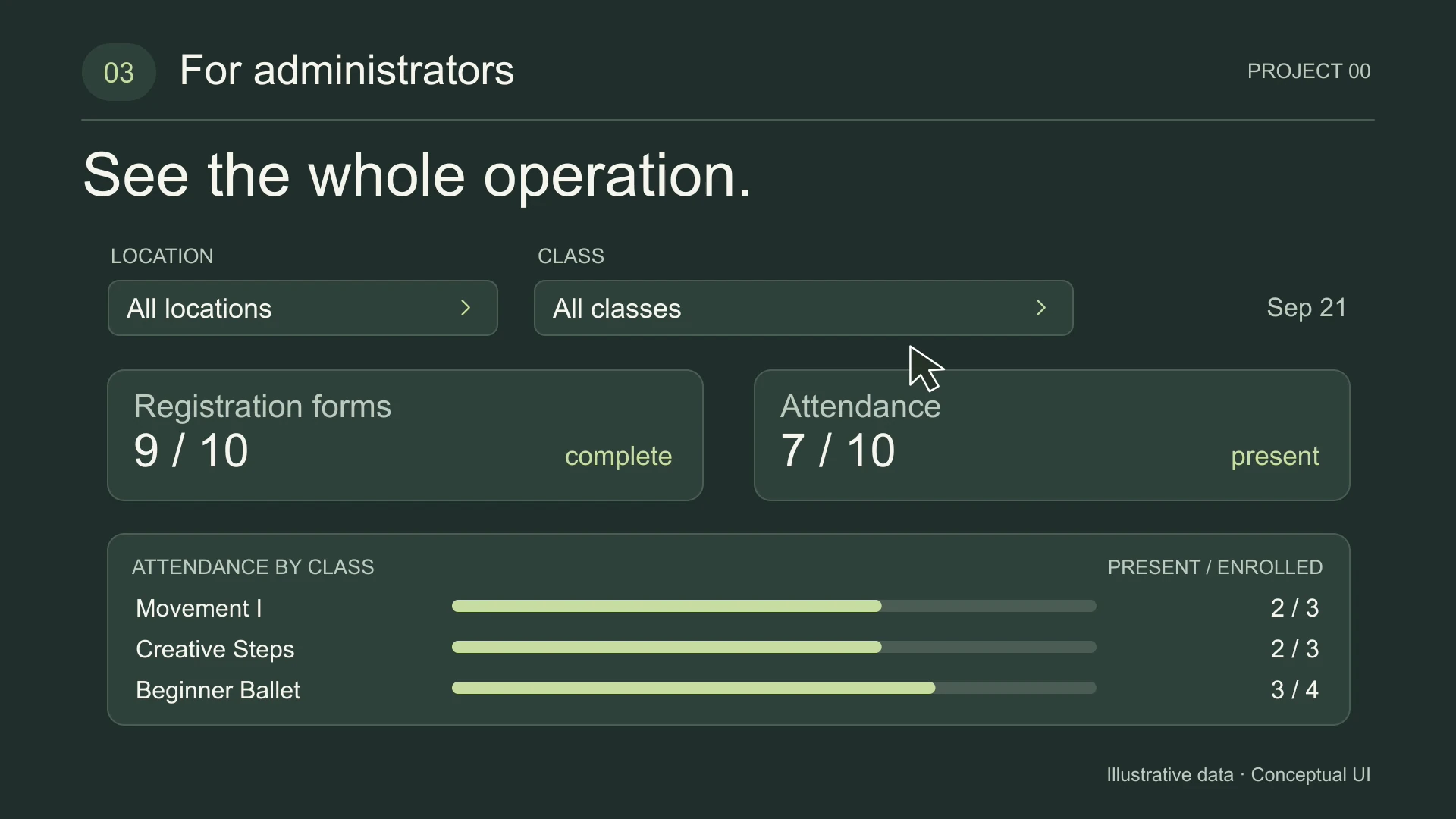Click the 'Illustrative data · Conceptual UI' footnote
The height and width of the screenshot is (819, 1456).
(1238, 775)
